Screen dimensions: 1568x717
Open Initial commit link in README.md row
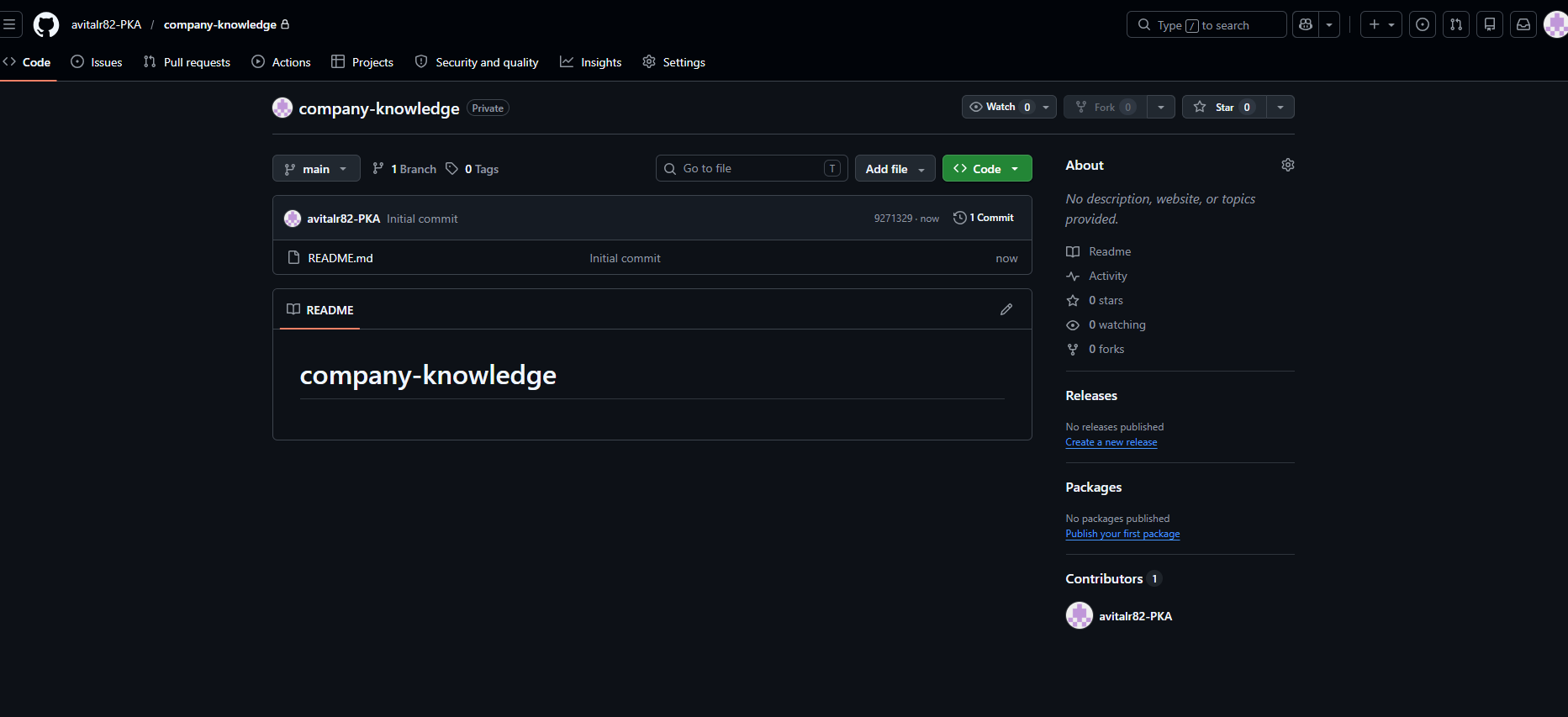click(x=625, y=258)
